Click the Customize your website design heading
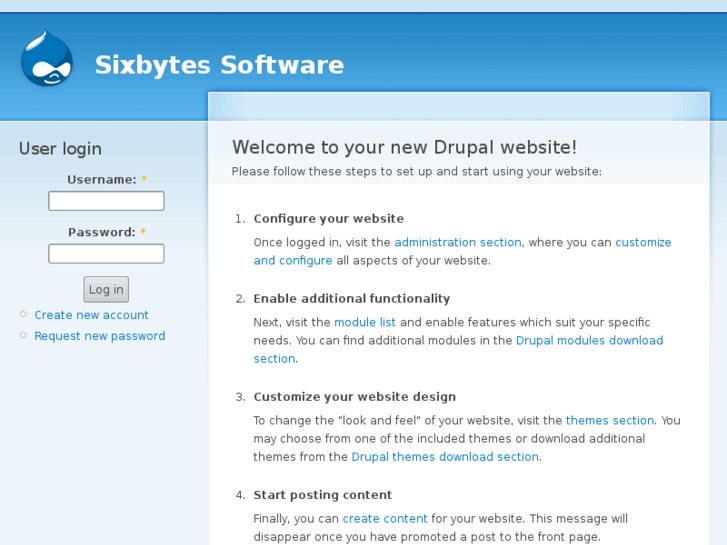Viewport: 727px width, 545px height. 355,397
